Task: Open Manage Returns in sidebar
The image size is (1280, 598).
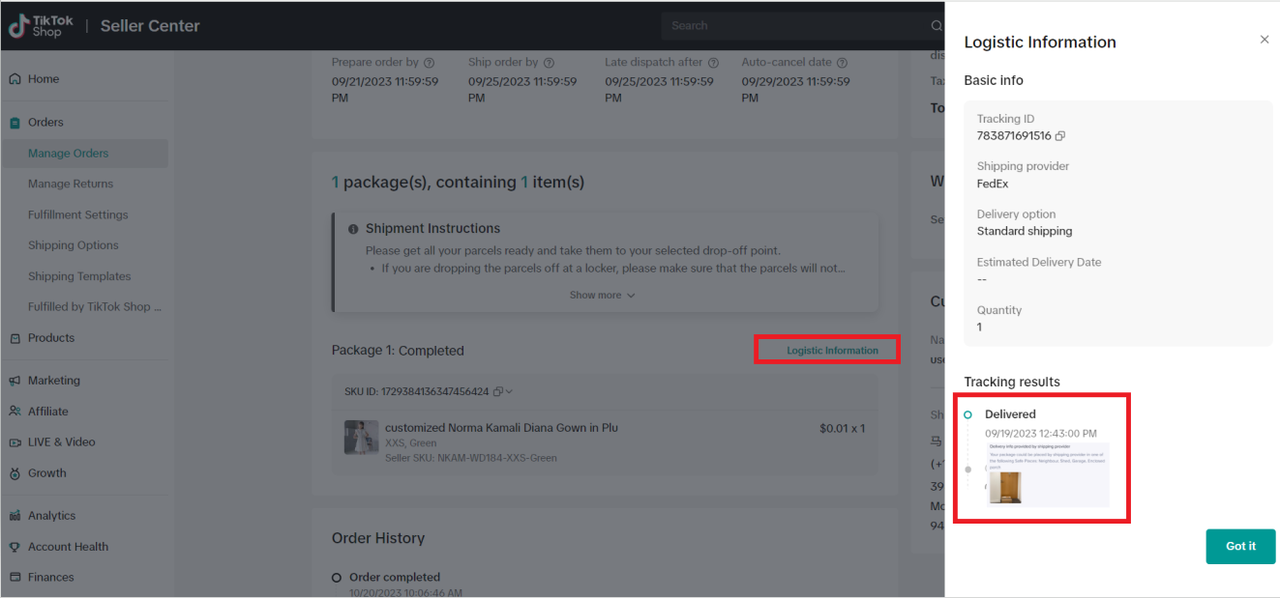Action: 70,184
